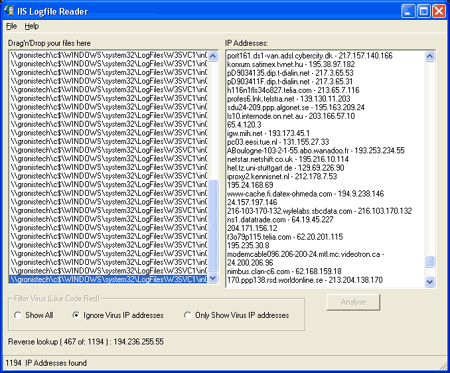Screen dimensions: 450x373
Task: Open the File menu
Action: click(11, 26)
